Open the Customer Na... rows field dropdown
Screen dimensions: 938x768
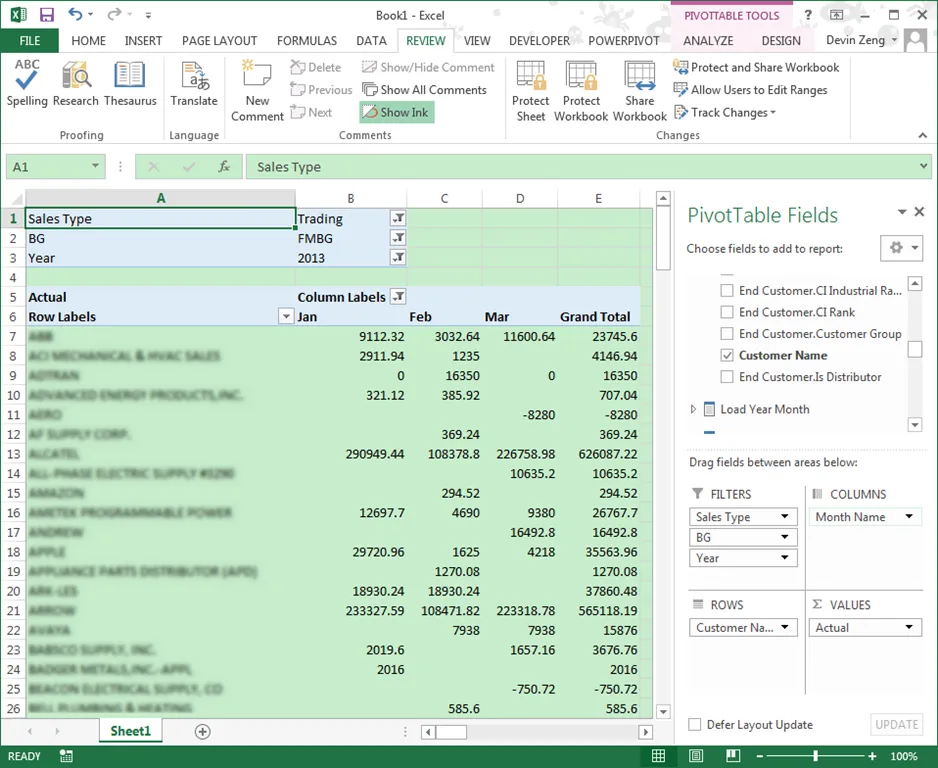(x=784, y=627)
